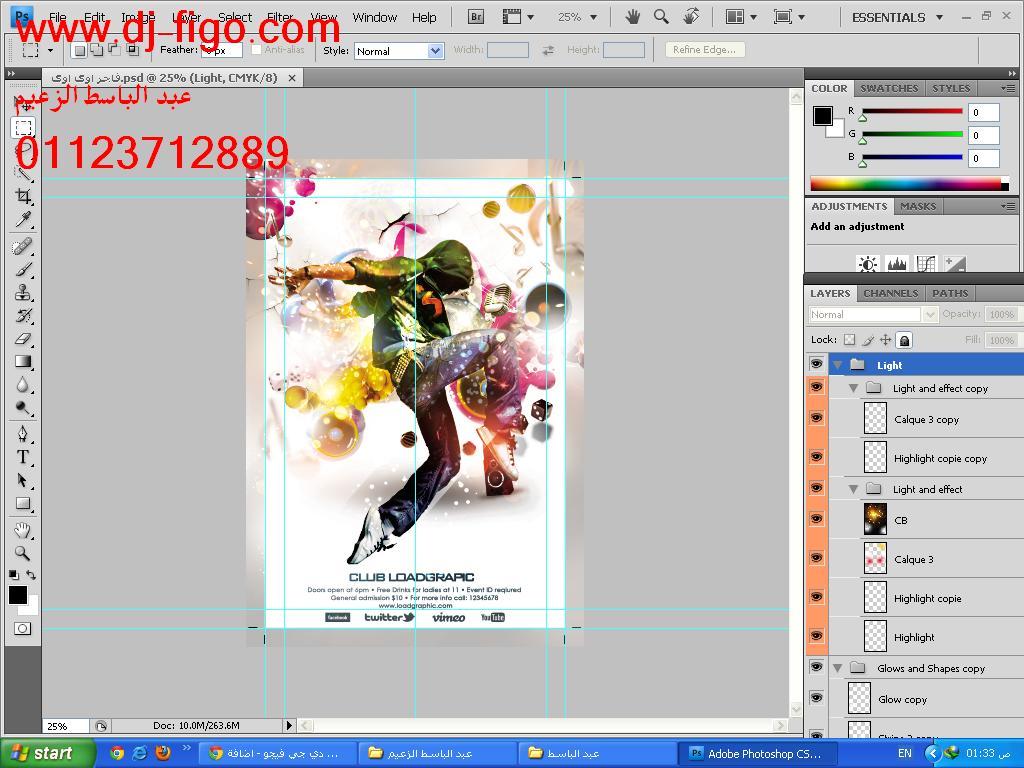Screen dimensions: 1024x768
Task: Open the Style dropdown in options bar
Action: coord(398,50)
